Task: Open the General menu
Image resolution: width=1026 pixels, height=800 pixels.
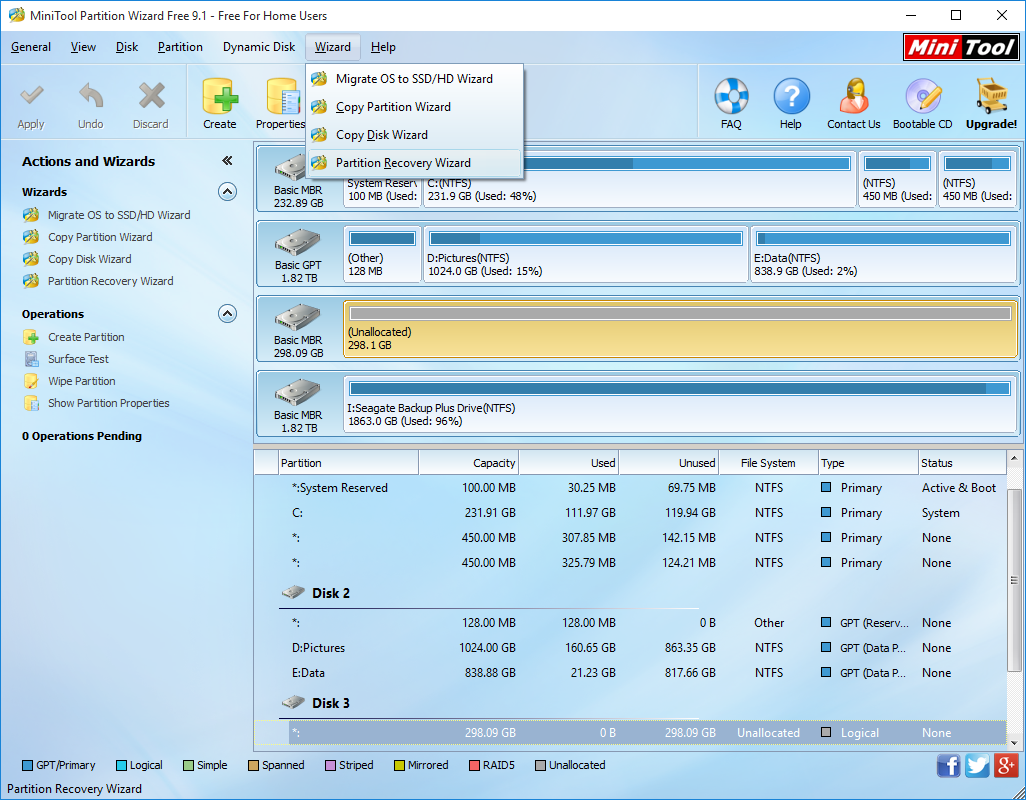Action: (x=31, y=47)
